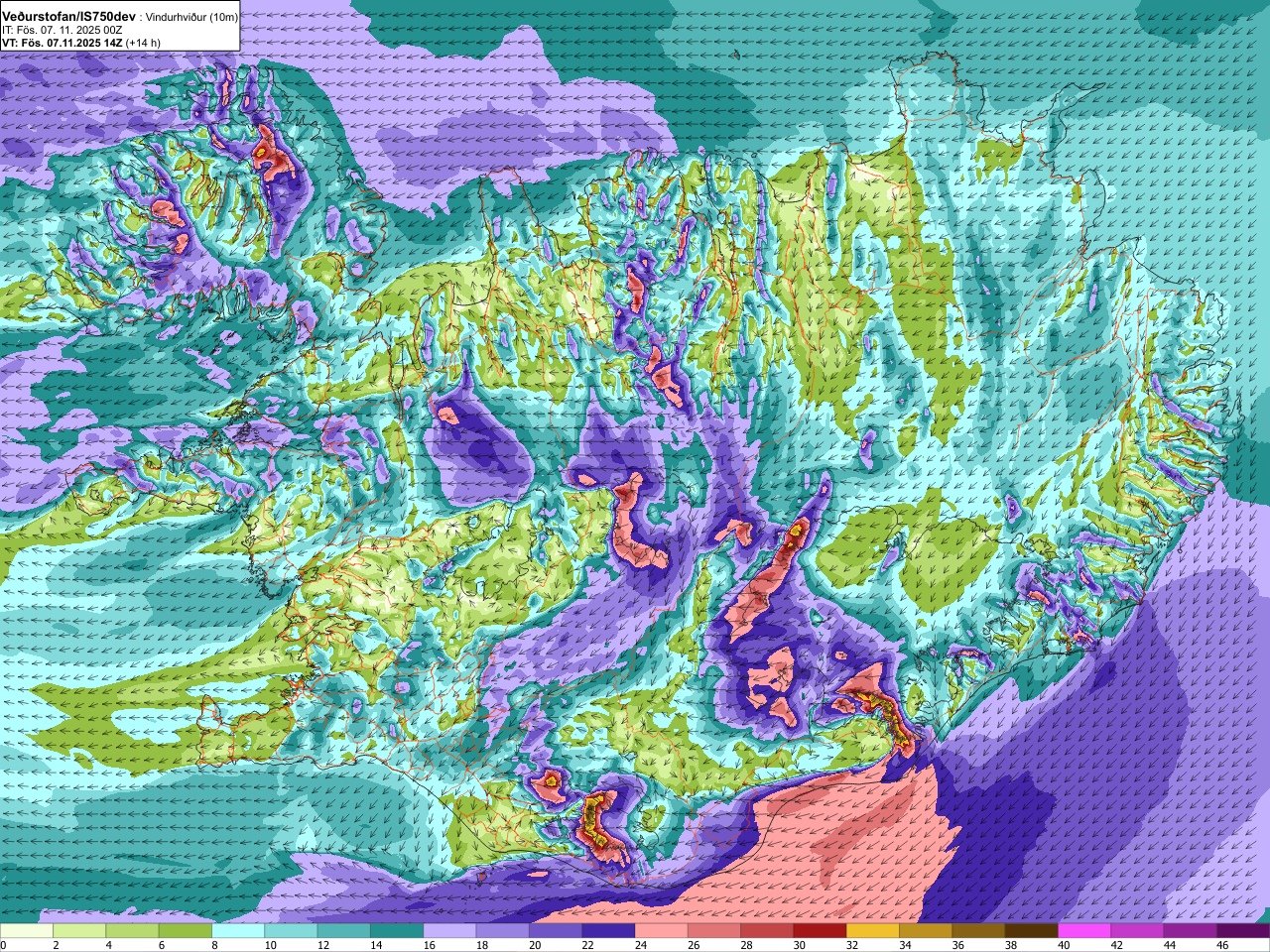
Task: Click the green 4–6 legend swatch
Action: click(x=133, y=932)
